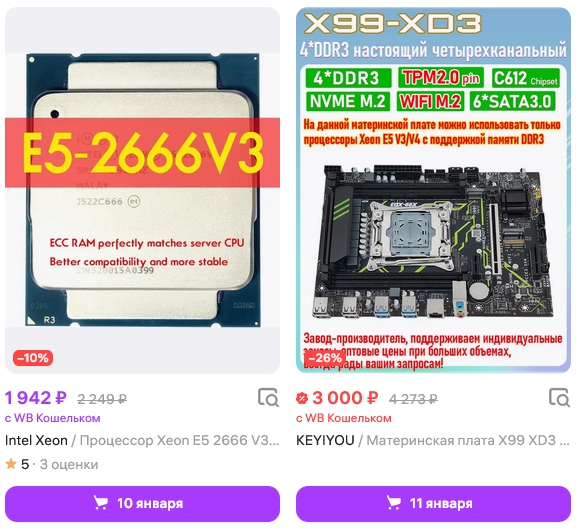Click red discount percent icon beside 3 000 ₽

pos(302,398)
